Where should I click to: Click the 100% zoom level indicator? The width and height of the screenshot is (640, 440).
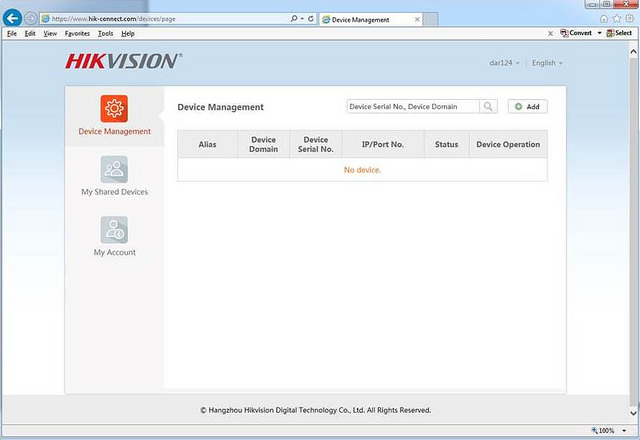(x=603, y=430)
